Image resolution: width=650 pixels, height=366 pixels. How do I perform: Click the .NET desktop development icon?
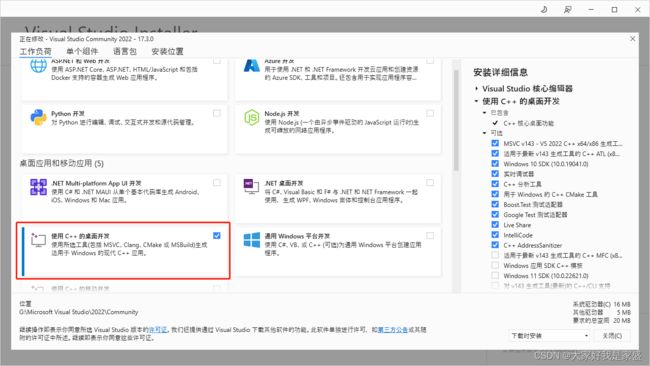tap(252, 187)
